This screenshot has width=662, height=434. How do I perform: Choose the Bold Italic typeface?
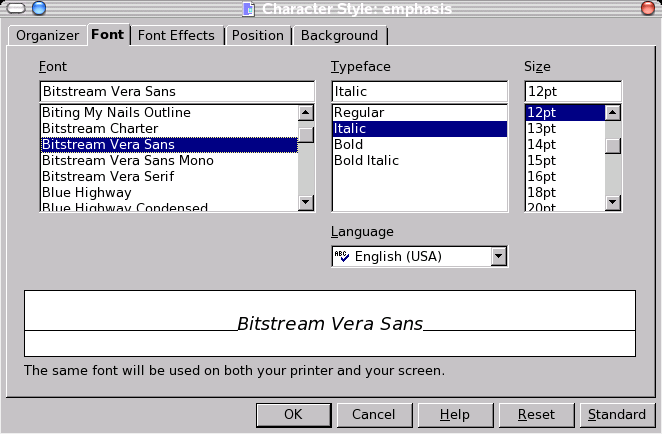coord(366,160)
